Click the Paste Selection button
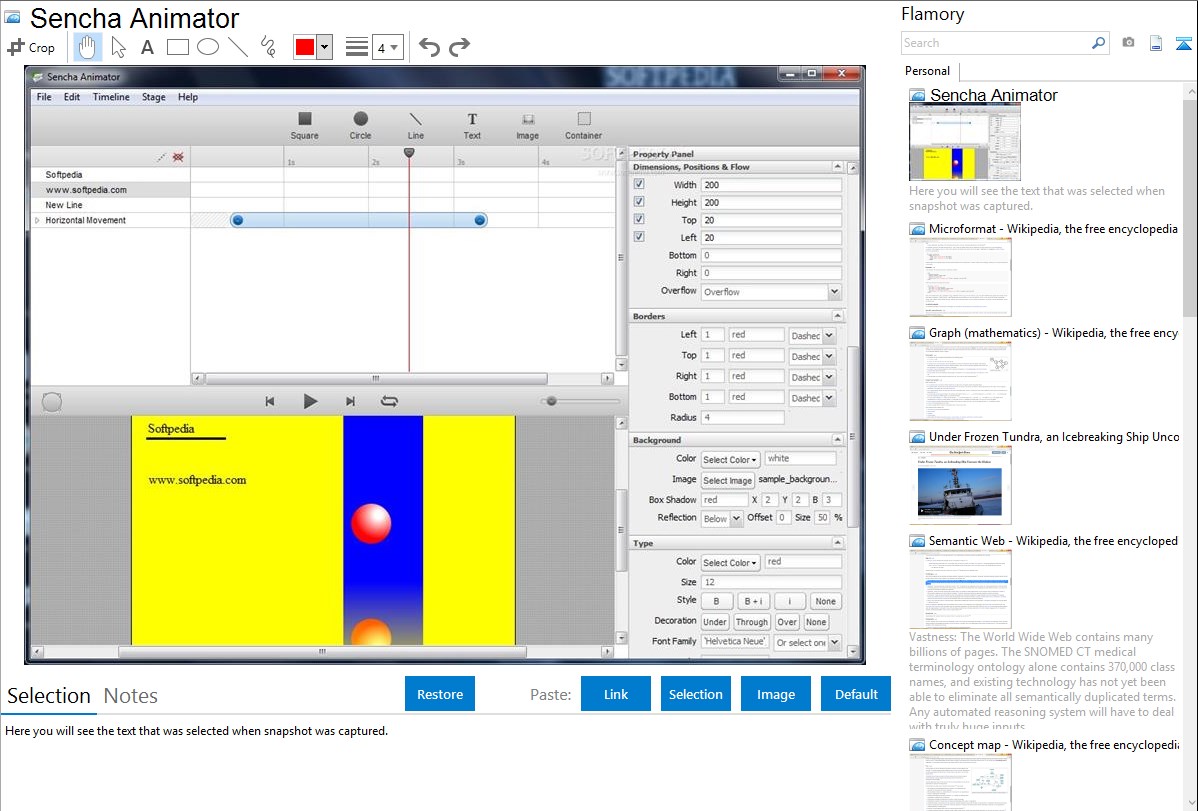Screen dimensions: 1198x811 pos(695,694)
